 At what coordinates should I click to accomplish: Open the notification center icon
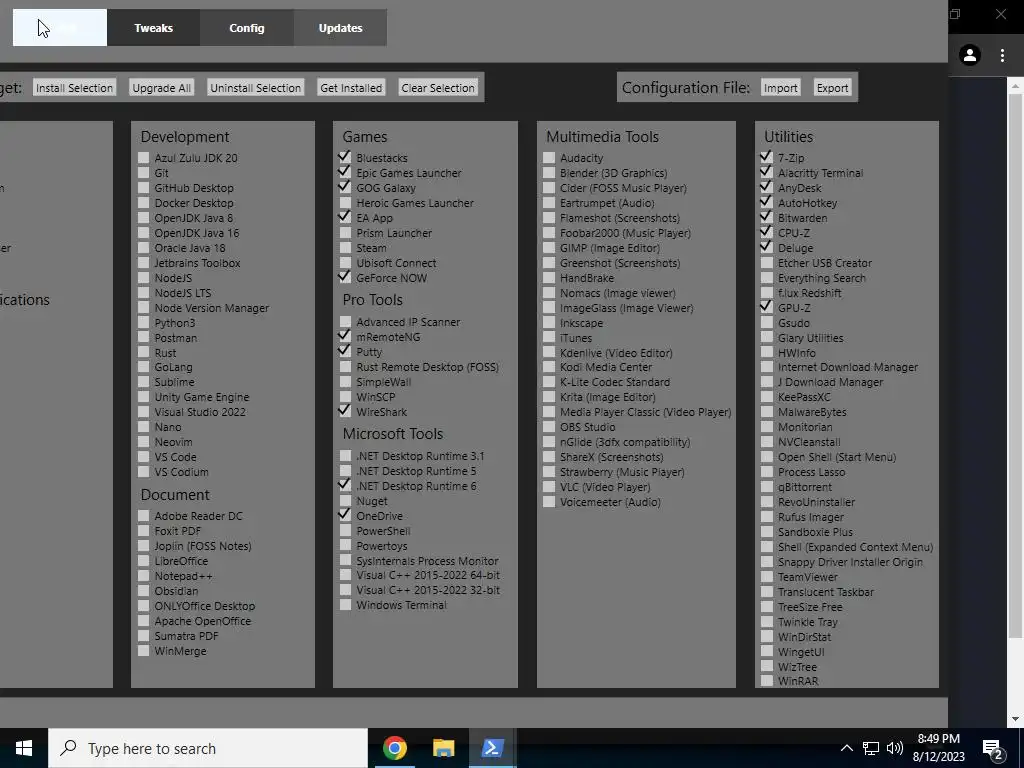[x=993, y=748]
